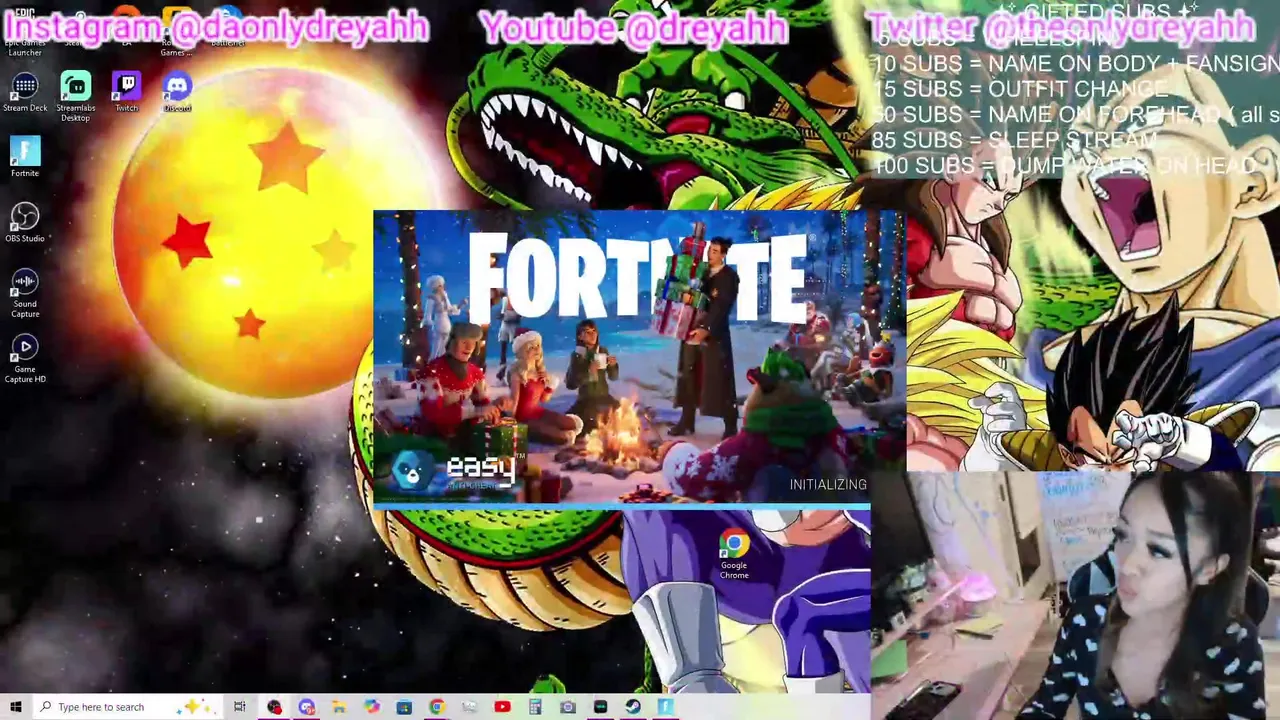Open the Game Capture HD shortcut
The image size is (1280, 720).
[25, 359]
